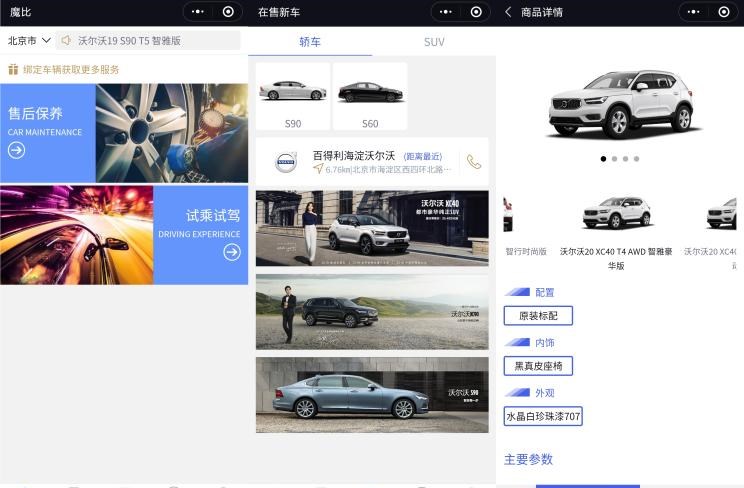The image size is (744, 488).
Task: Click the 外观 section heading
Action: point(545,393)
